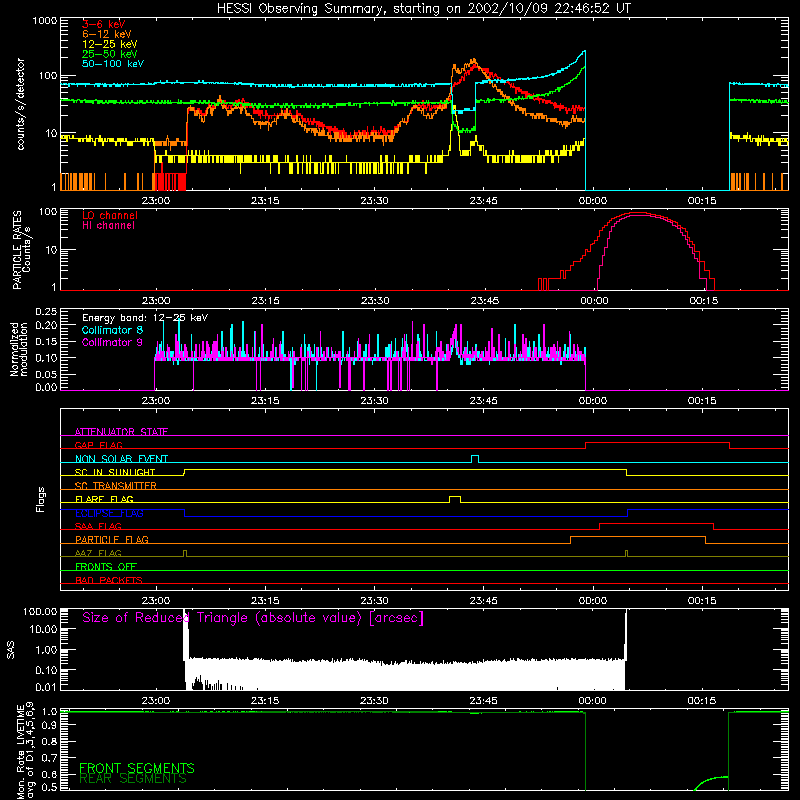Viewport: 800px width, 800px height.
Task: Pick the cyan 50-100 keV legend entry
Action: click(x=113, y=64)
